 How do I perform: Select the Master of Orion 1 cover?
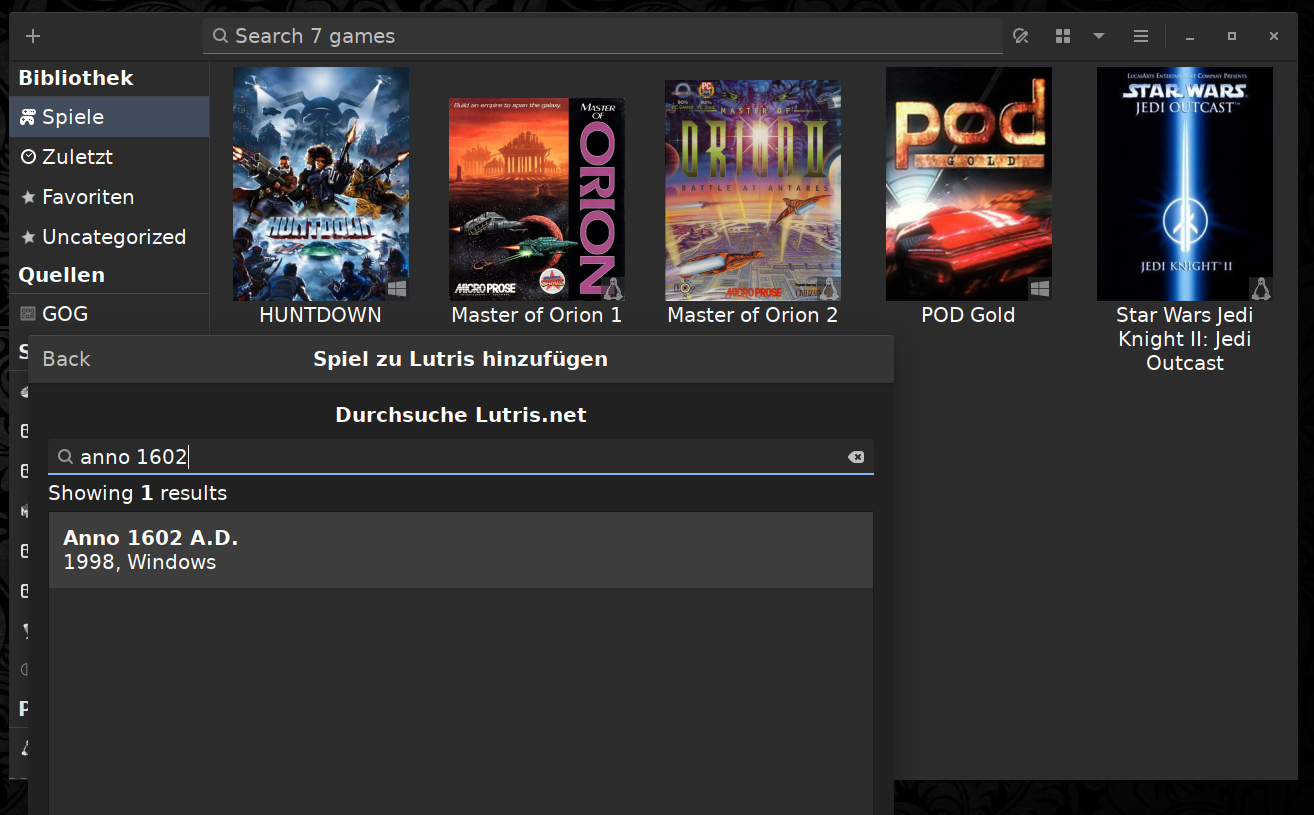537,199
